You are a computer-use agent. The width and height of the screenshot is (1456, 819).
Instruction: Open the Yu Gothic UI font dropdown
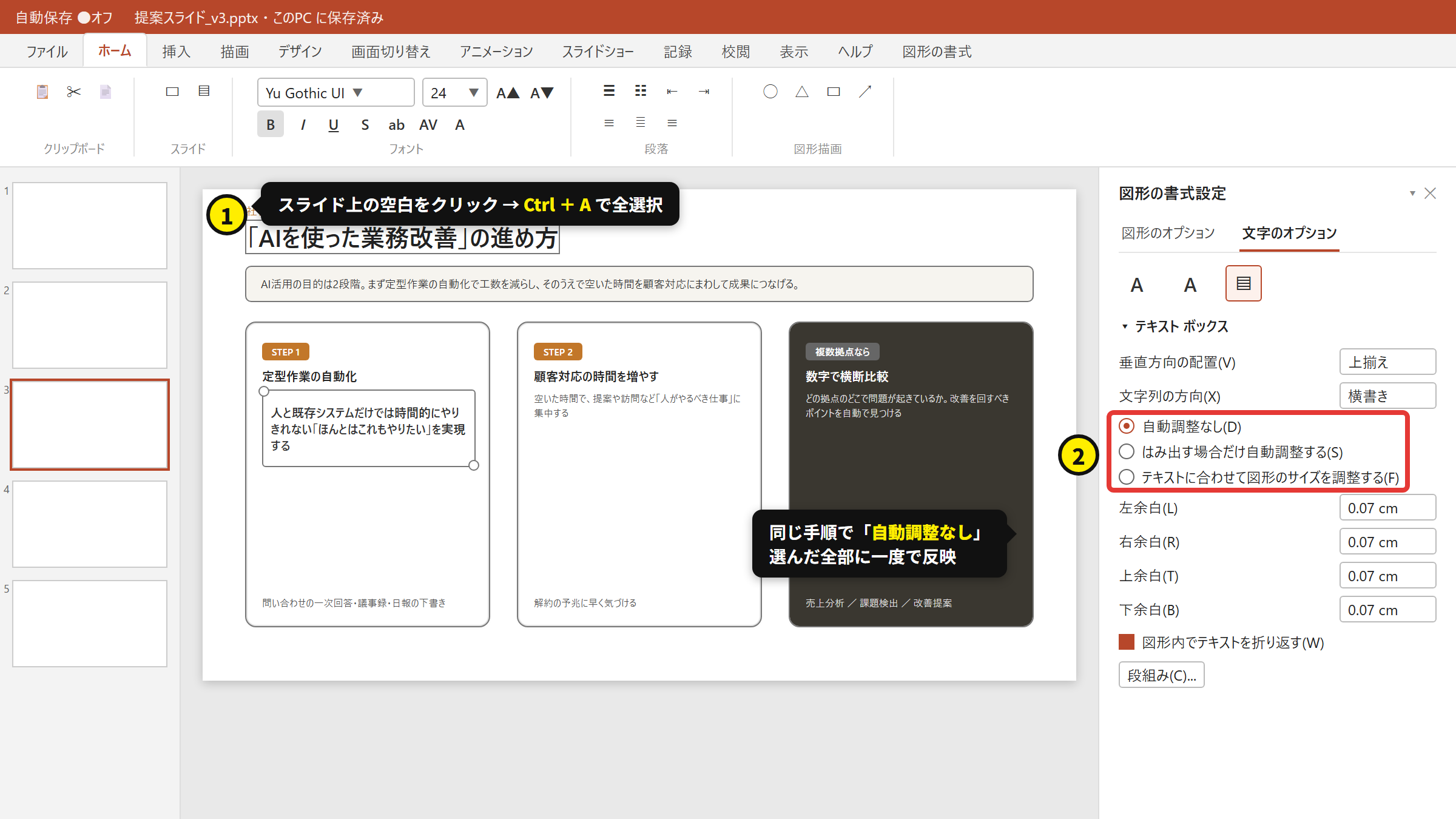(335, 93)
